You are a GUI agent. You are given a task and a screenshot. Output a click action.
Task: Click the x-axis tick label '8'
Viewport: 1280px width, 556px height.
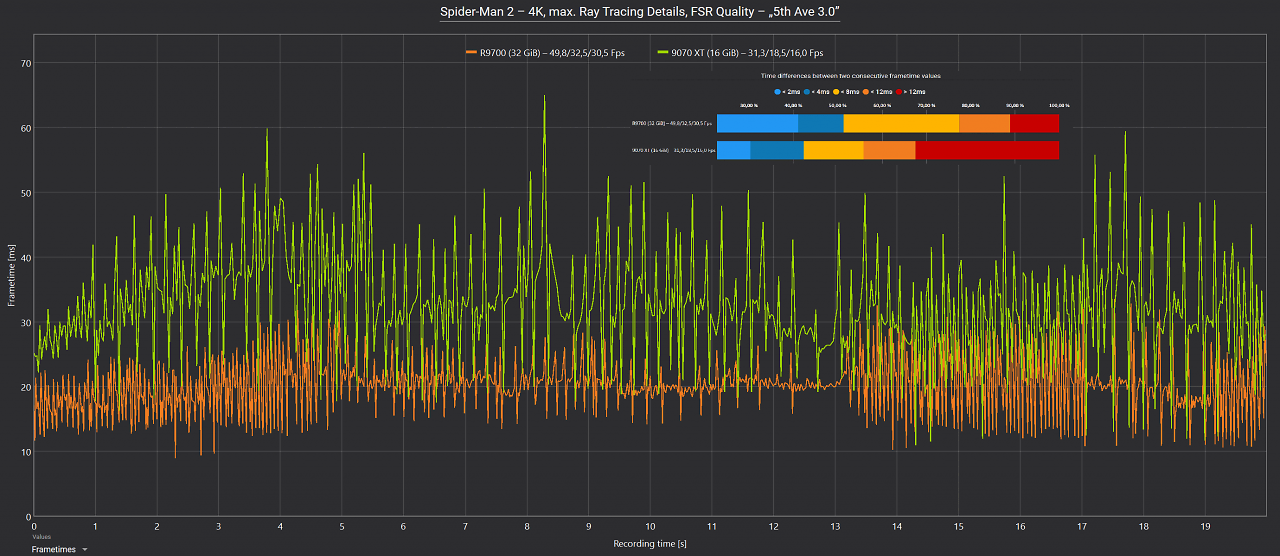(527, 526)
